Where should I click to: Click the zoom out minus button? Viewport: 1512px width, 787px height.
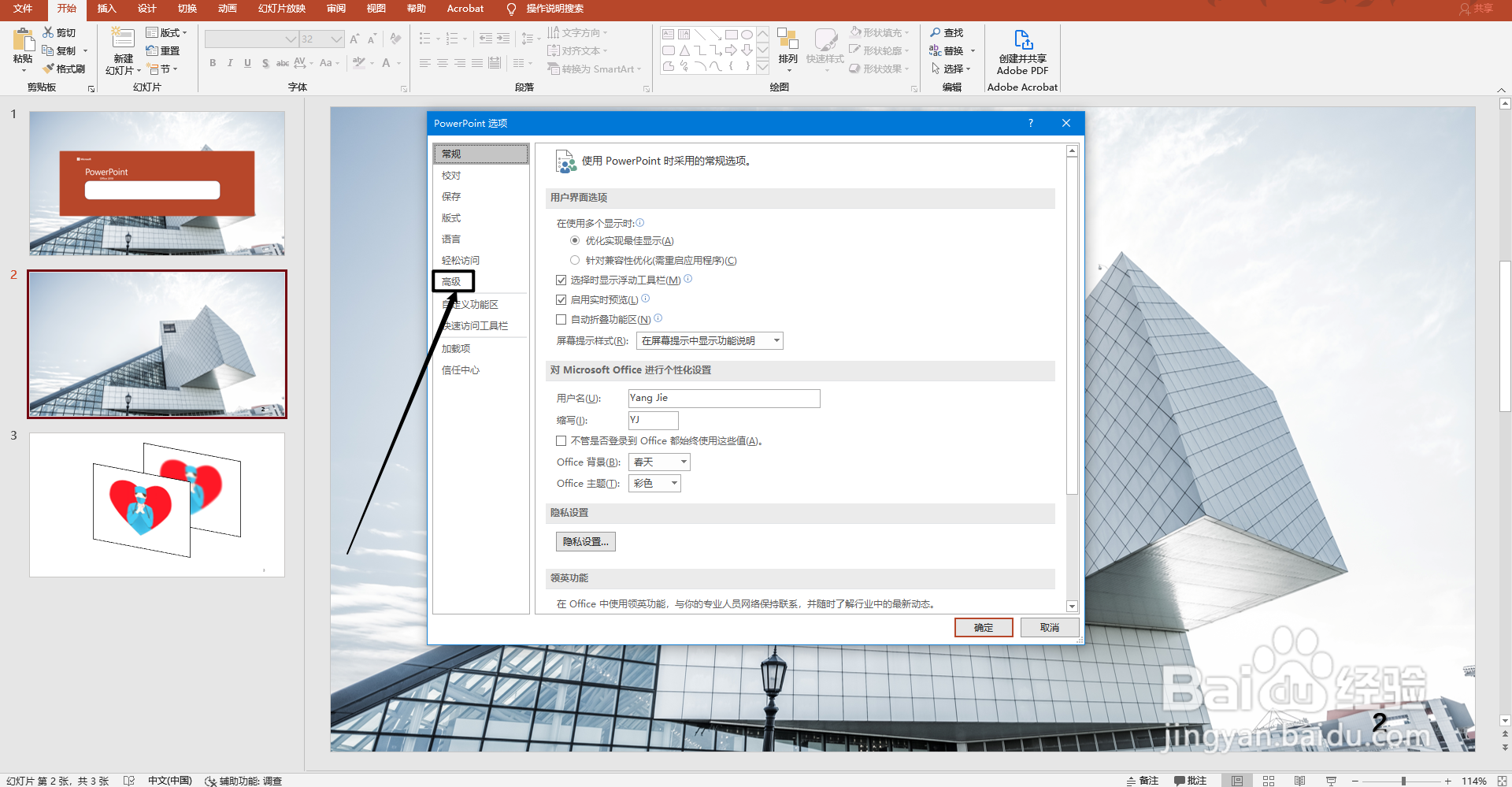pyautogui.click(x=1355, y=781)
